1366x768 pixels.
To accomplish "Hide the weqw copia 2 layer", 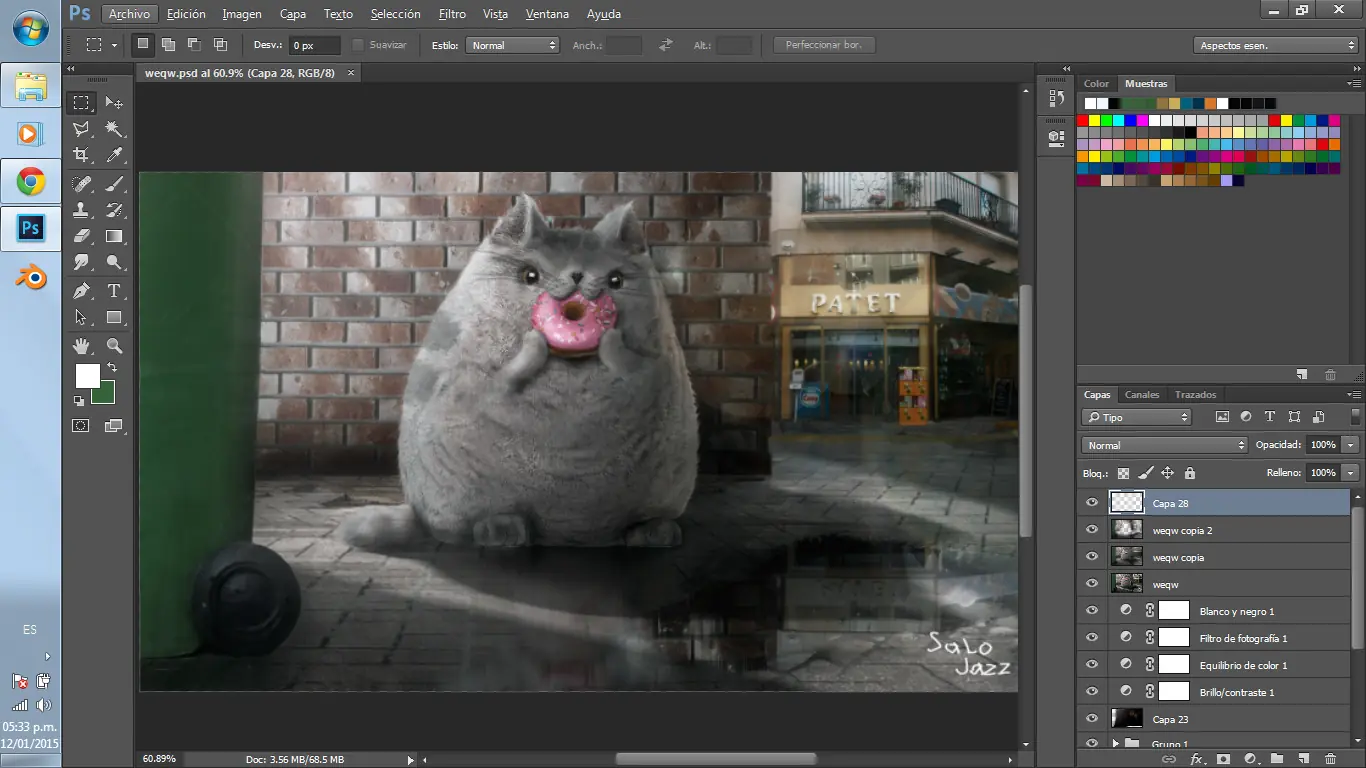I will [1092, 530].
